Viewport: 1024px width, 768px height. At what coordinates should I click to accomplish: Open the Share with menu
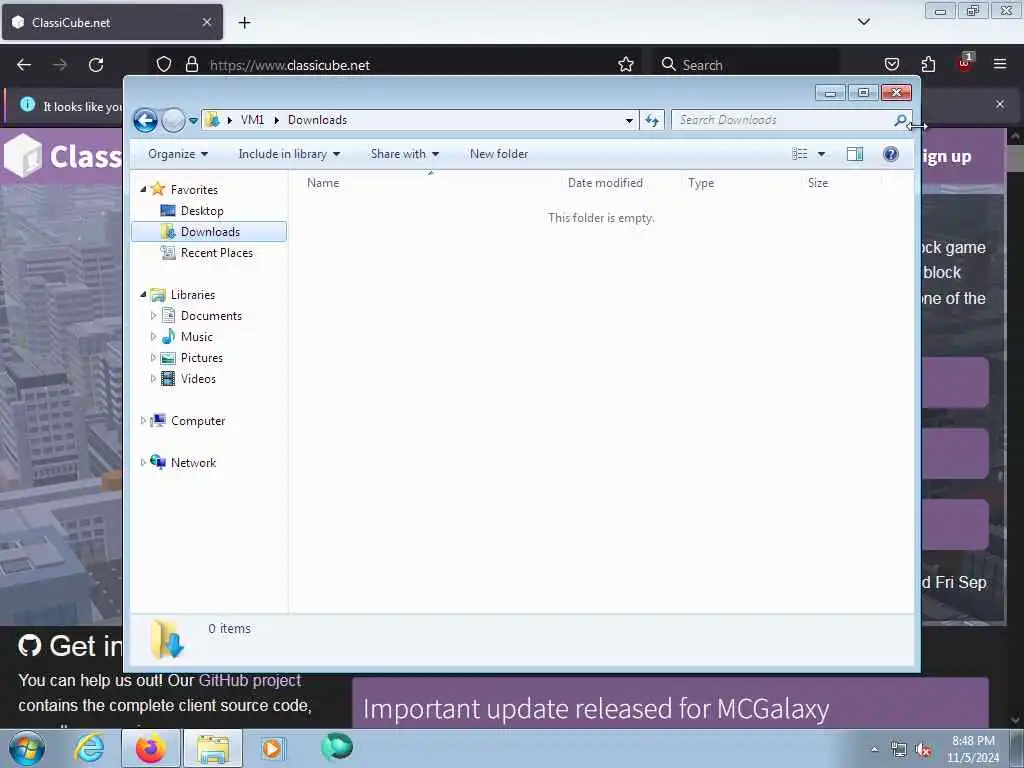[404, 154]
